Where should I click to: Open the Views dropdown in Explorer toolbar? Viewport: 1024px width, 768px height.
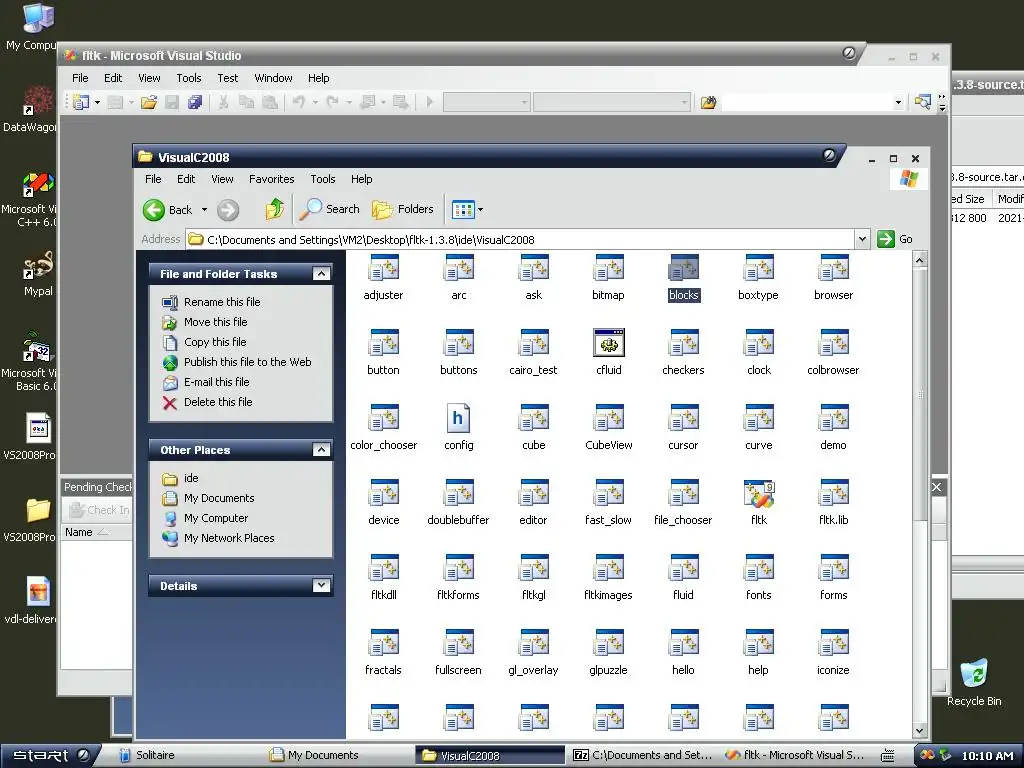click(480, 210)
